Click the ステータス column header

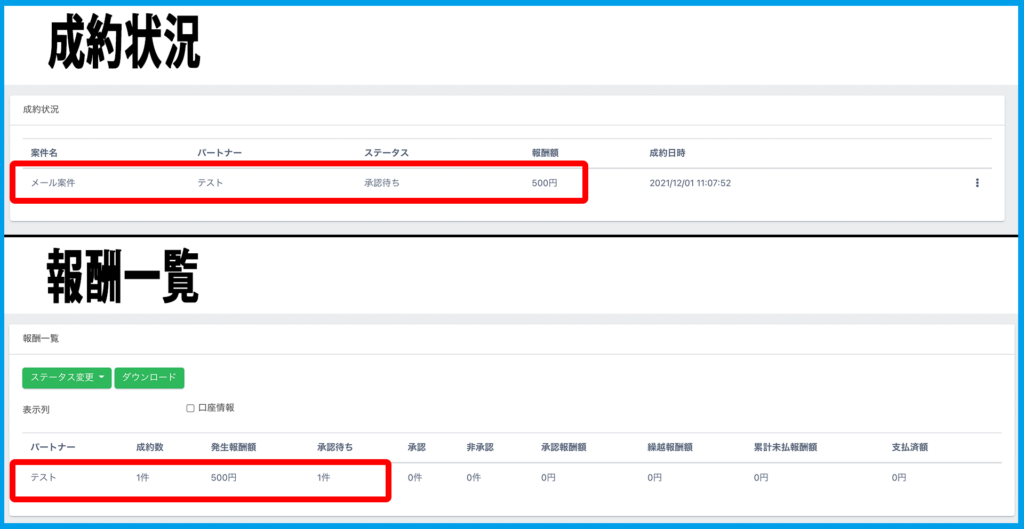click(x=386, y=153)
